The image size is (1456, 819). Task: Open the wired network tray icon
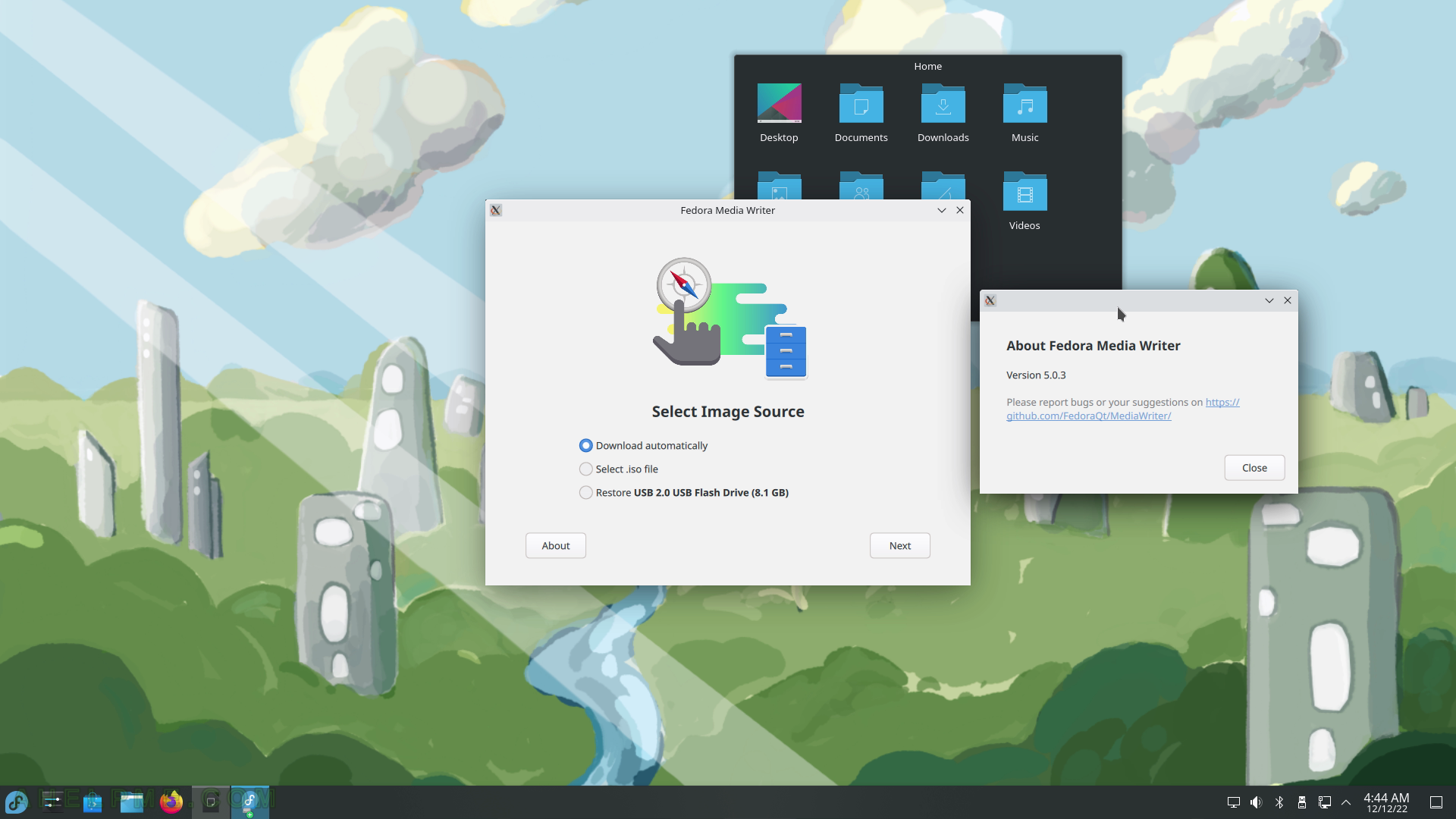click(1325, 802)
